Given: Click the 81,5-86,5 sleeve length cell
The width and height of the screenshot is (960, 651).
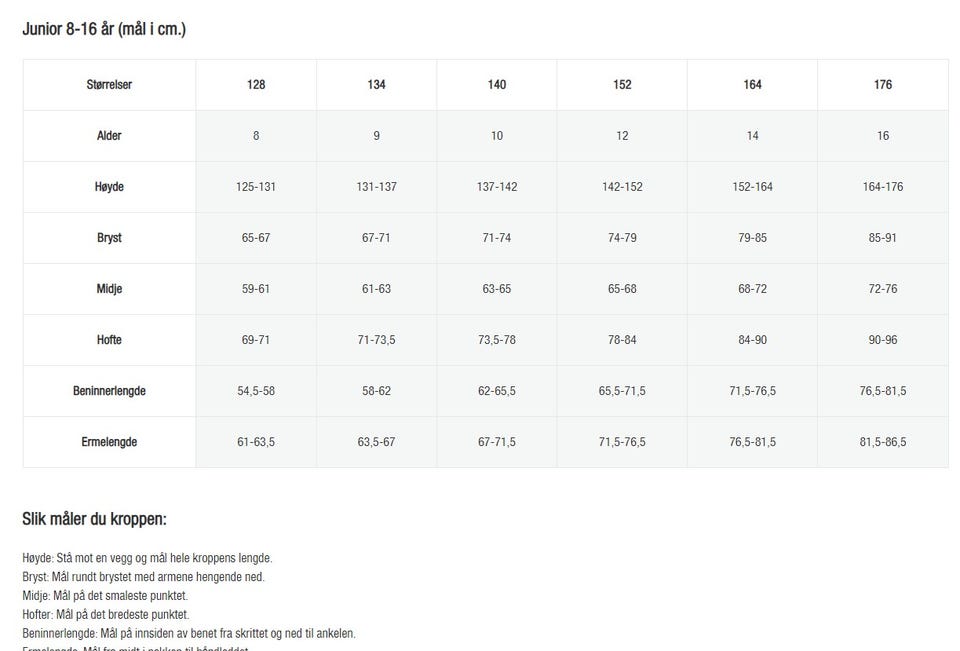Looking at the screenshot, I should pos(883,442).
